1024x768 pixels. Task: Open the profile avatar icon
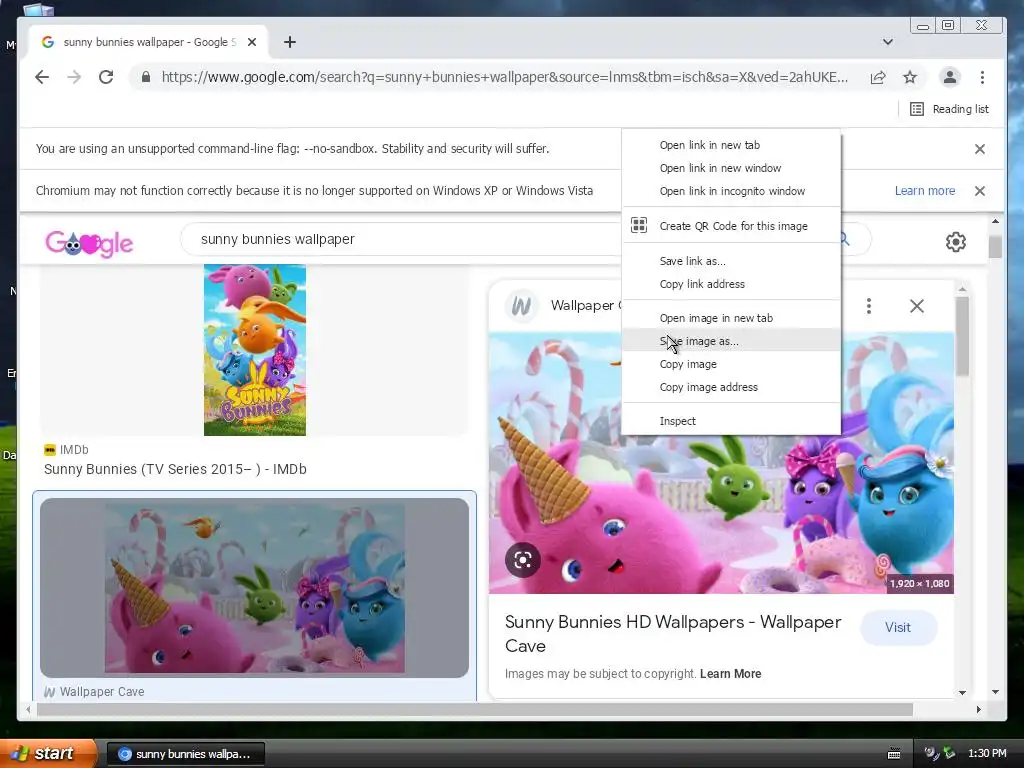point(950,77)
